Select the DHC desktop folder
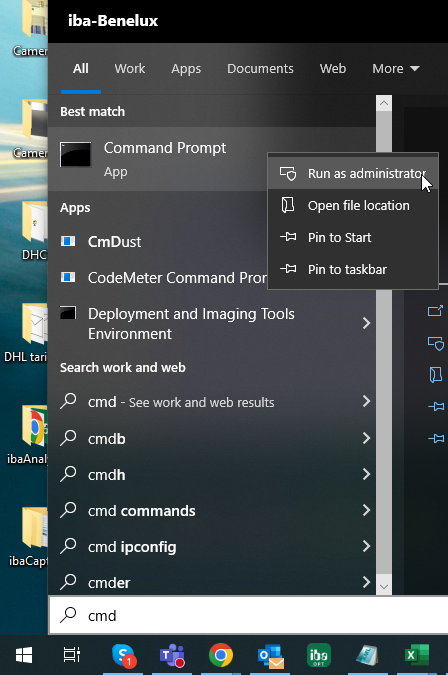This screenshot has width=448, height=675. tap(34, 231)
